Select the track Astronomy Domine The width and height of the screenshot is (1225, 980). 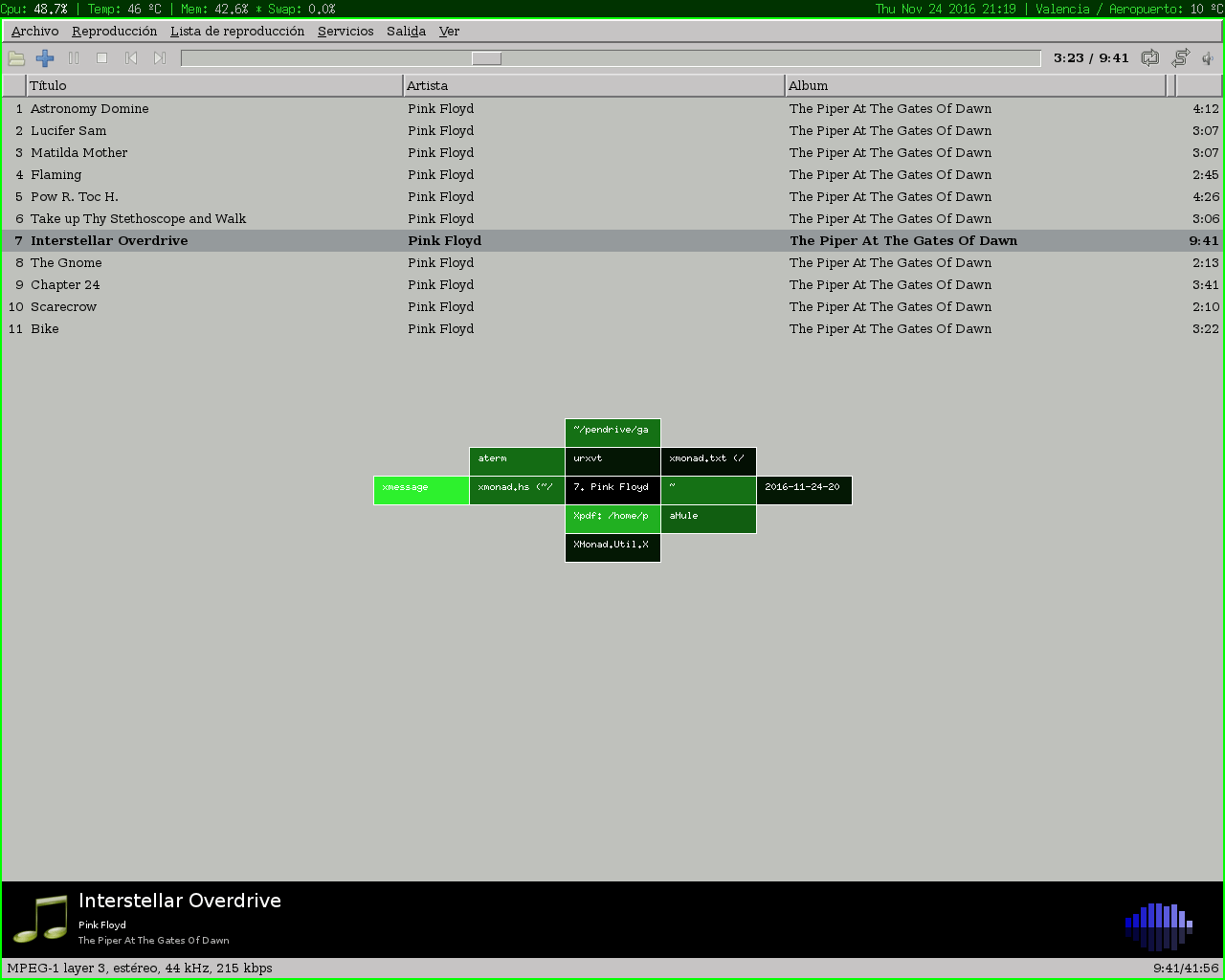tap(612, 109)
